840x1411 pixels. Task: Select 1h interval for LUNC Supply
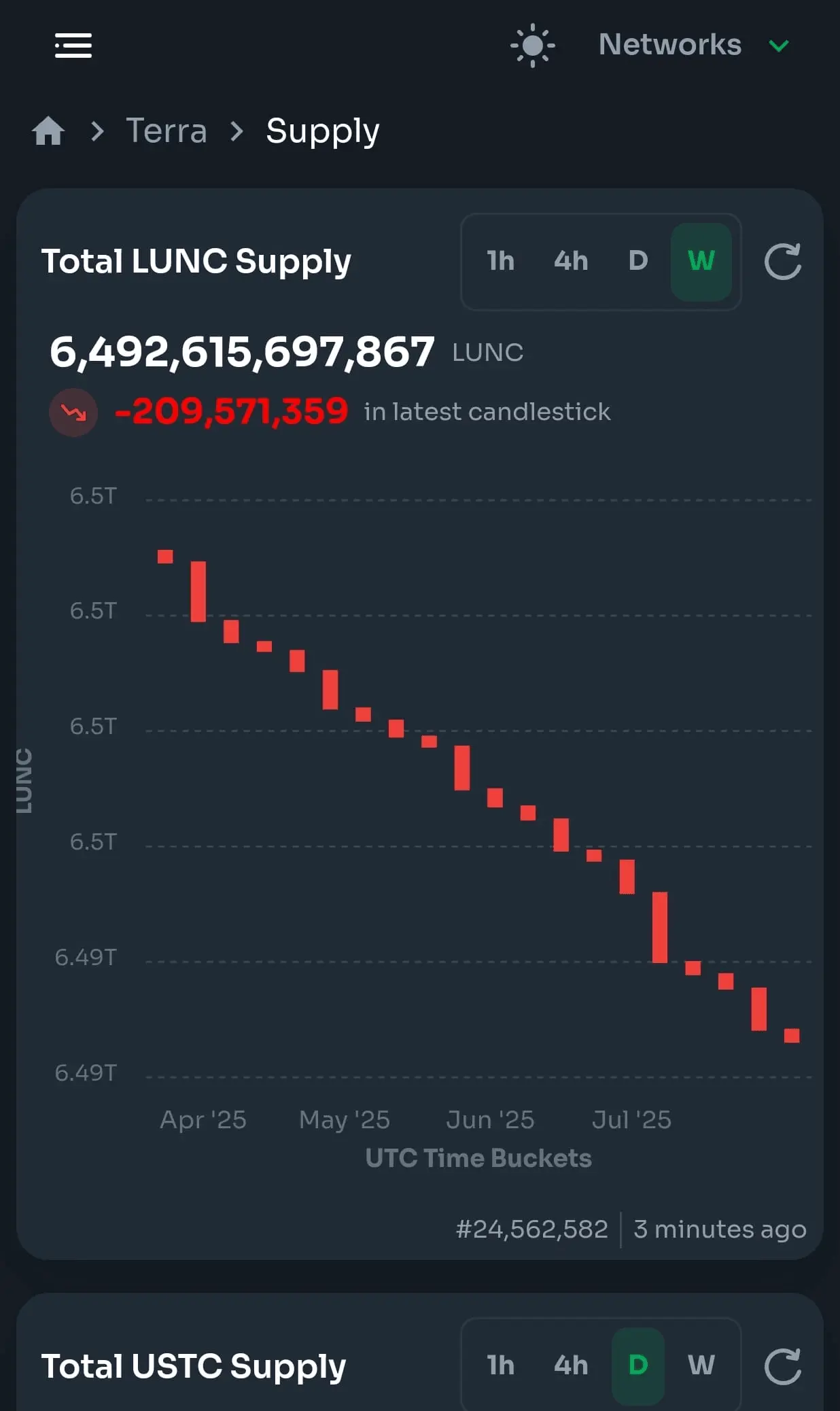tap(501, 261)
